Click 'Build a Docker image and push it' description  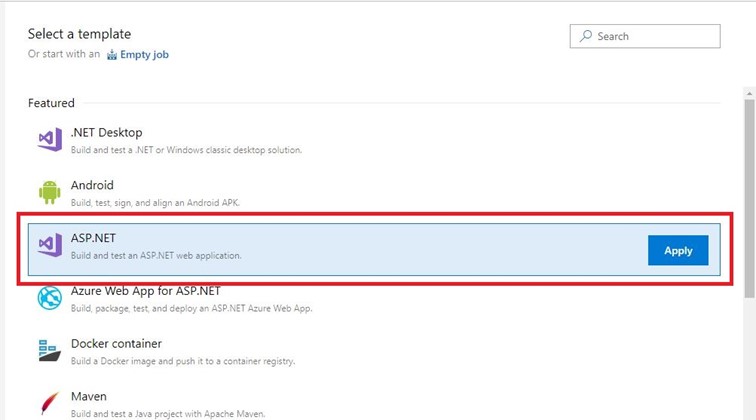(183, 361)
